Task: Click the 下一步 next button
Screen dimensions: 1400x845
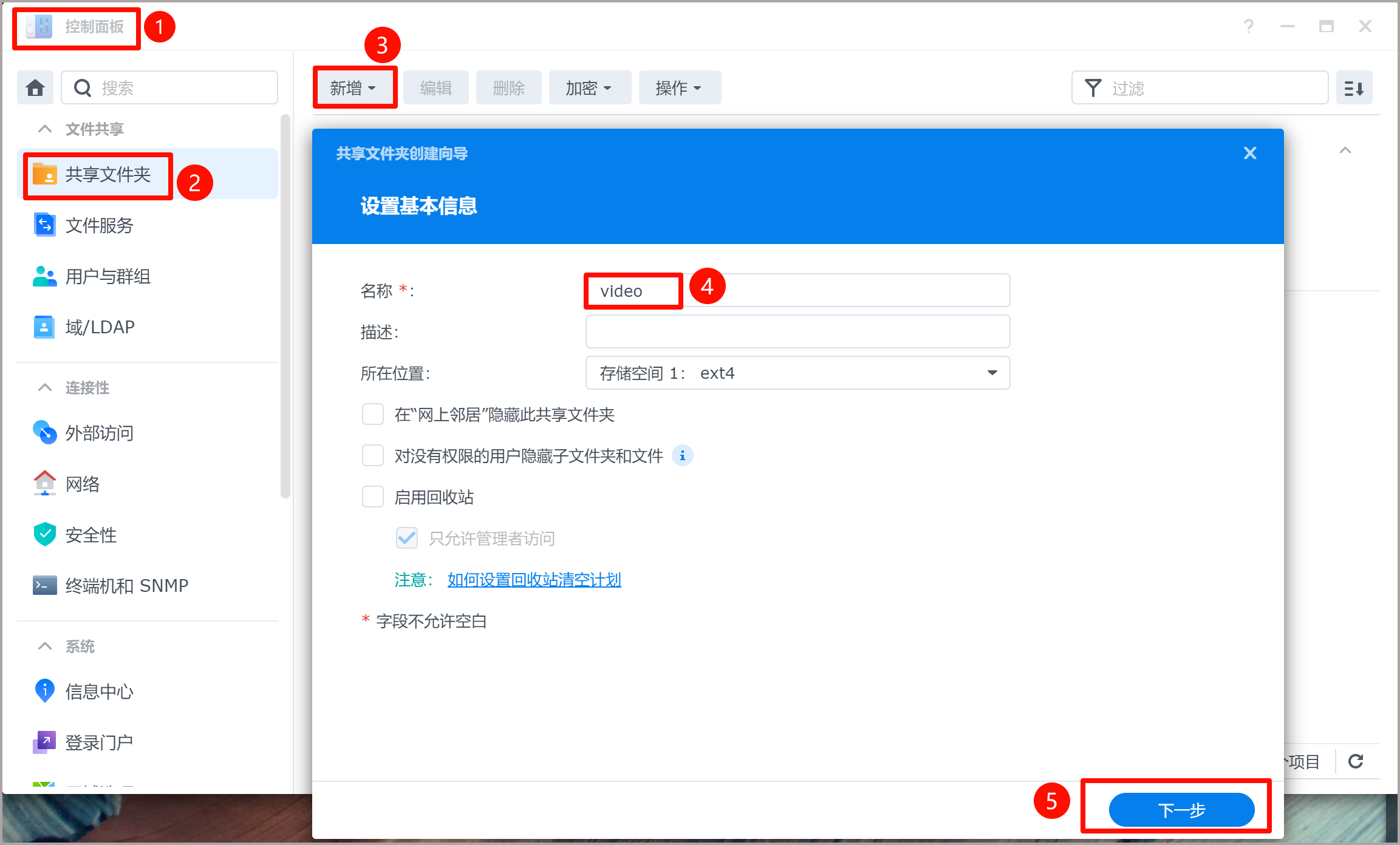Action: click(x=1181, y=810)
